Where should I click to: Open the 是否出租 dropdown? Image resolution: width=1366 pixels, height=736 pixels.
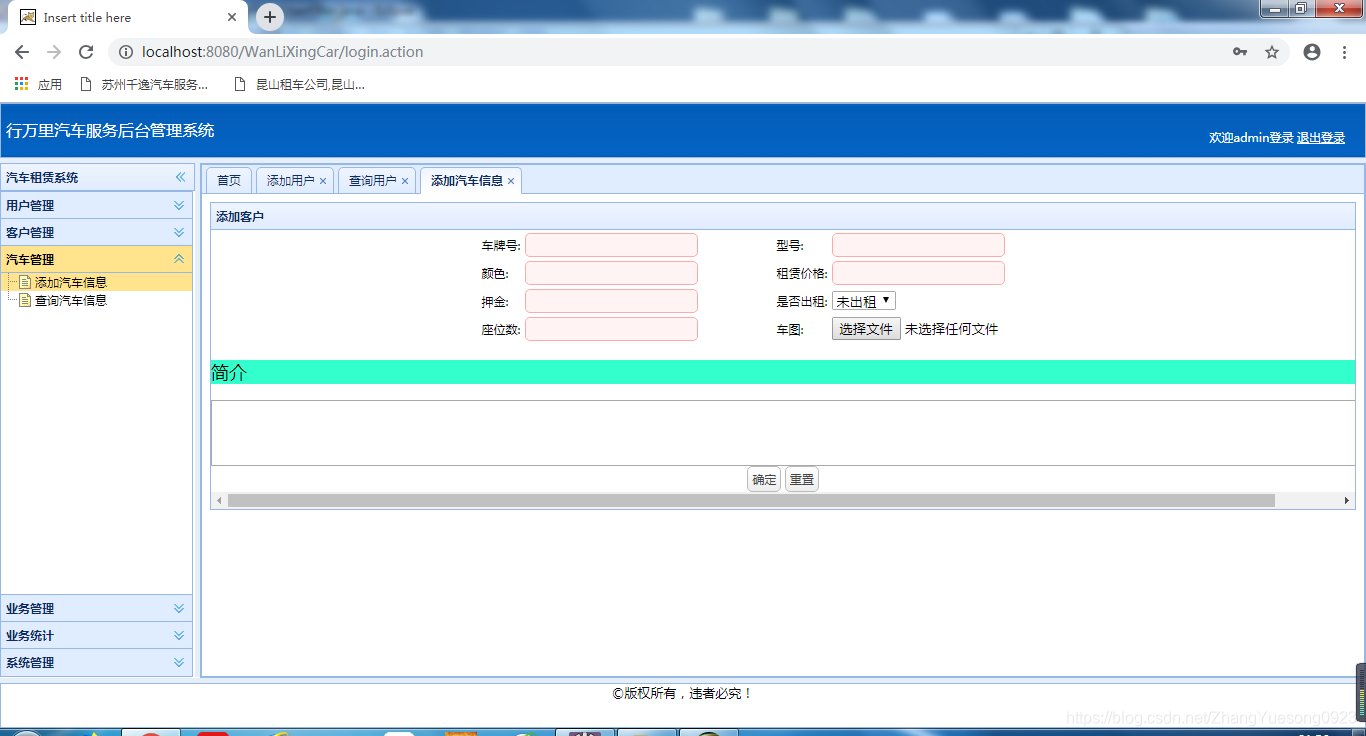pos(864,301)
